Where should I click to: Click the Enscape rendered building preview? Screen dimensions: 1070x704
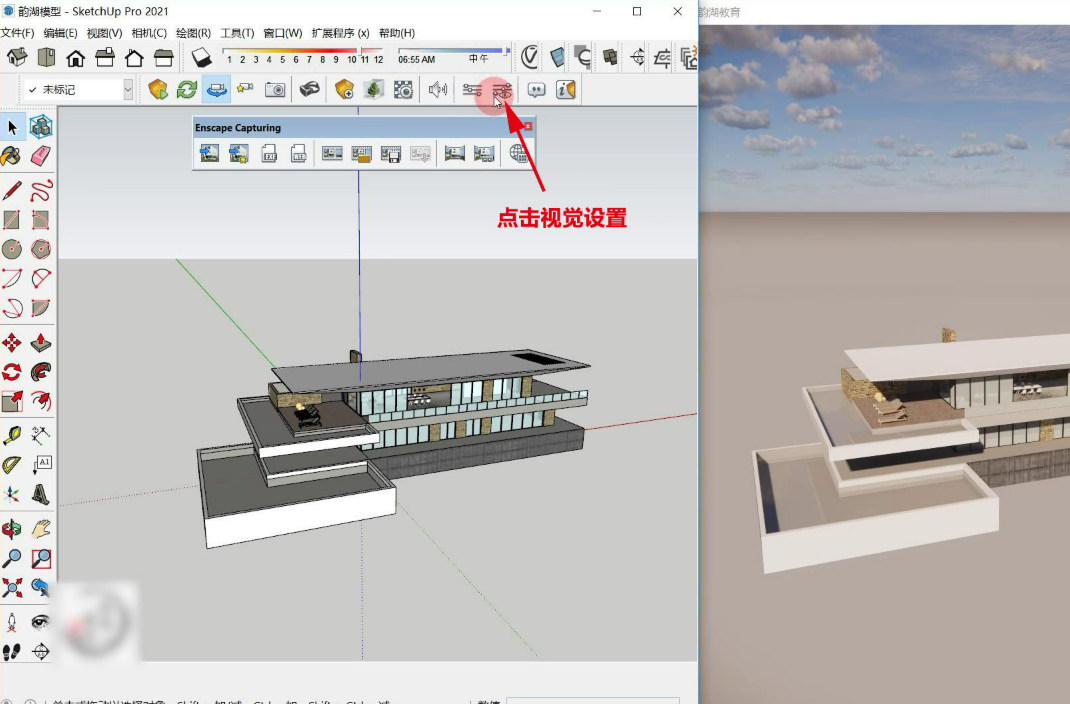click(912, 450)
